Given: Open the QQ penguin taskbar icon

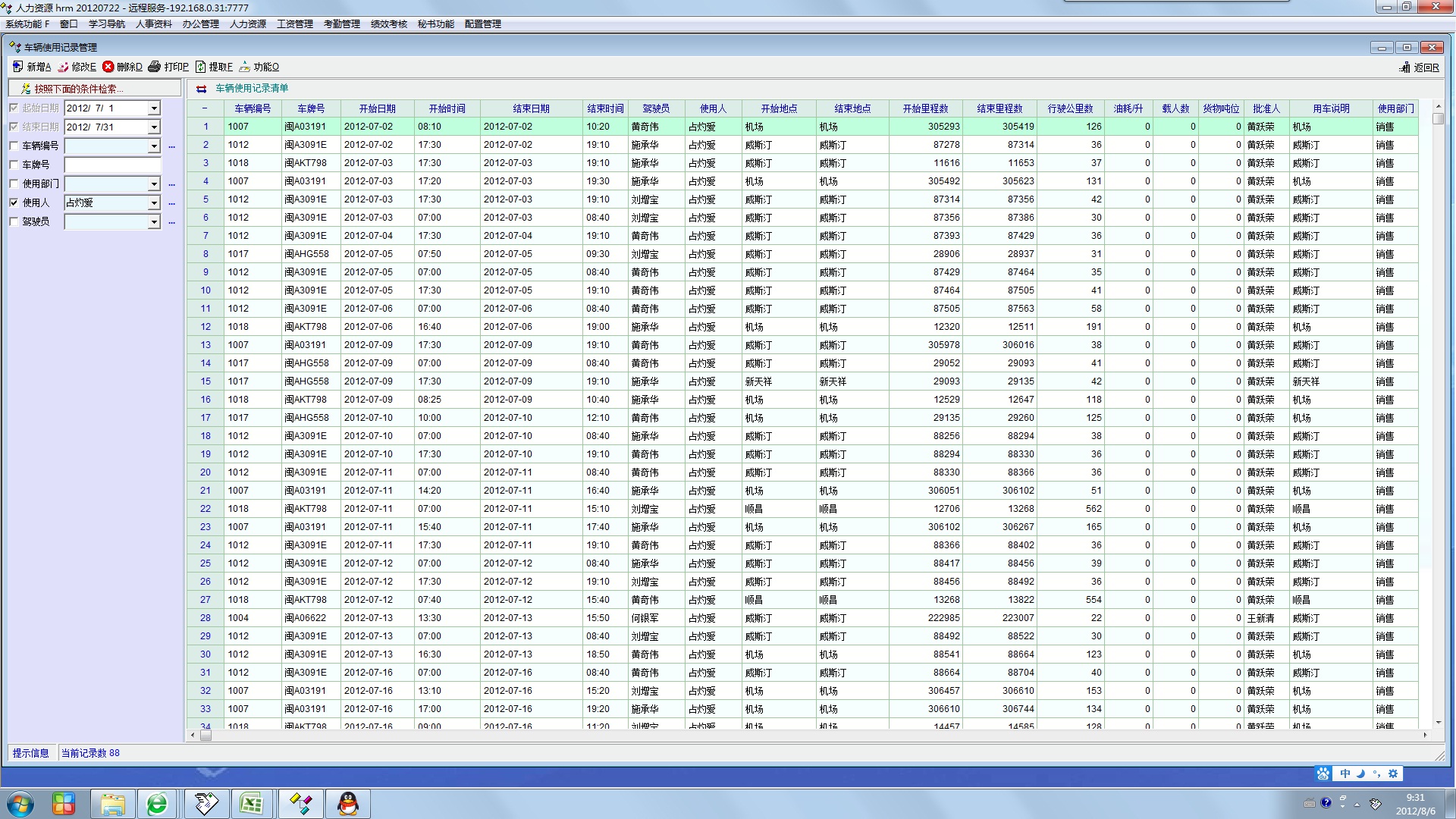Looking at the screenshot, I should pyautogui.click(x=348, y=804).
